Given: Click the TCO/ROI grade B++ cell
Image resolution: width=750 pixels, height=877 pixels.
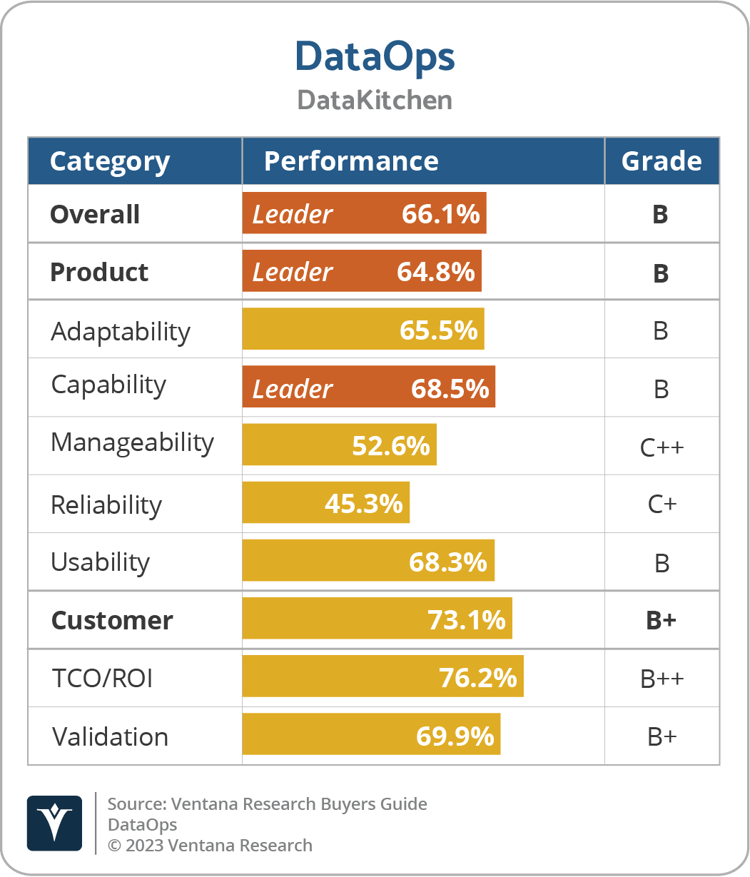Looking at the screenshot, I should (661, 679).
